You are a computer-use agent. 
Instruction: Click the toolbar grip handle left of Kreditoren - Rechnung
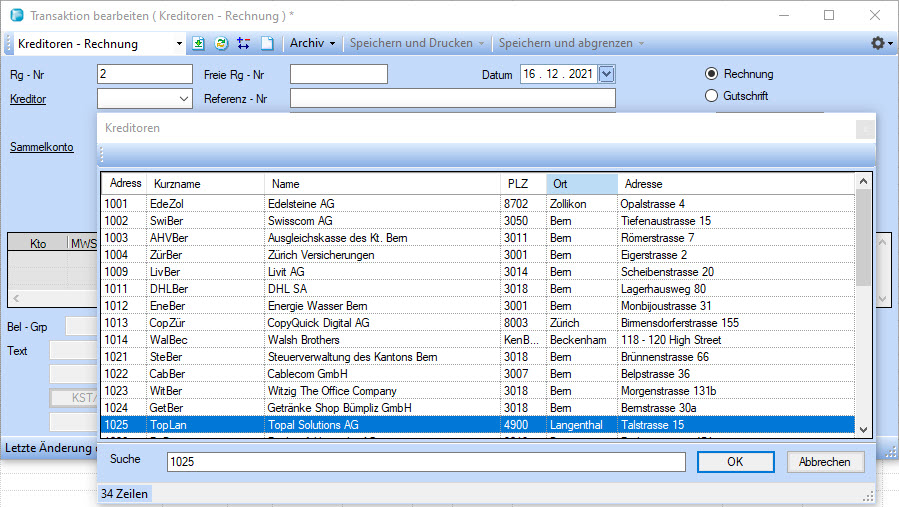tap(9, 44)
